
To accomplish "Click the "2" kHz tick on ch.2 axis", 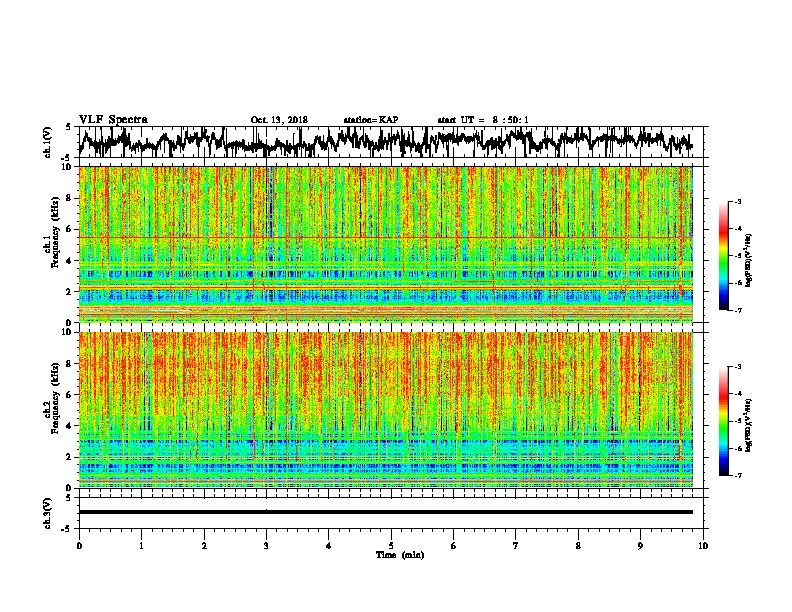I will (x=70, y=457).
